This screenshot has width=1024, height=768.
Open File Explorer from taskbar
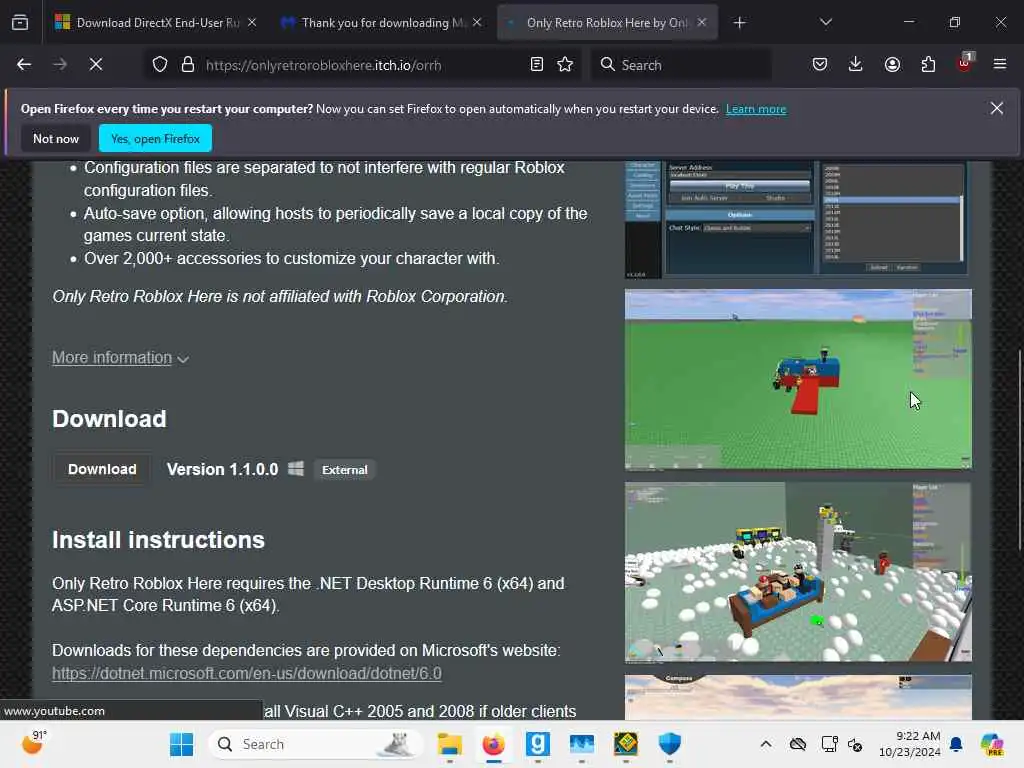[449, 744]
